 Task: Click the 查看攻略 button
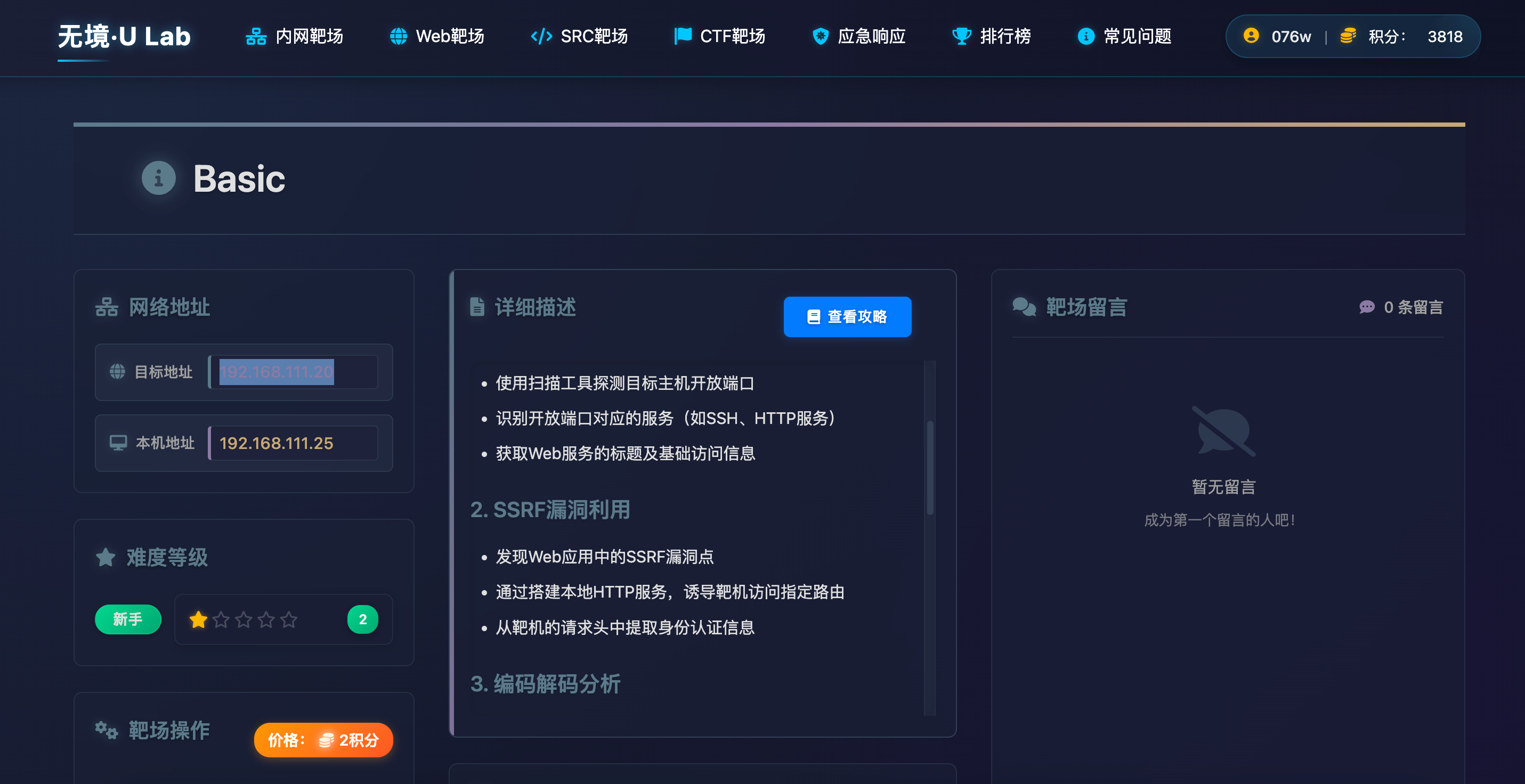pyautogui.click(x=847, y=316)
